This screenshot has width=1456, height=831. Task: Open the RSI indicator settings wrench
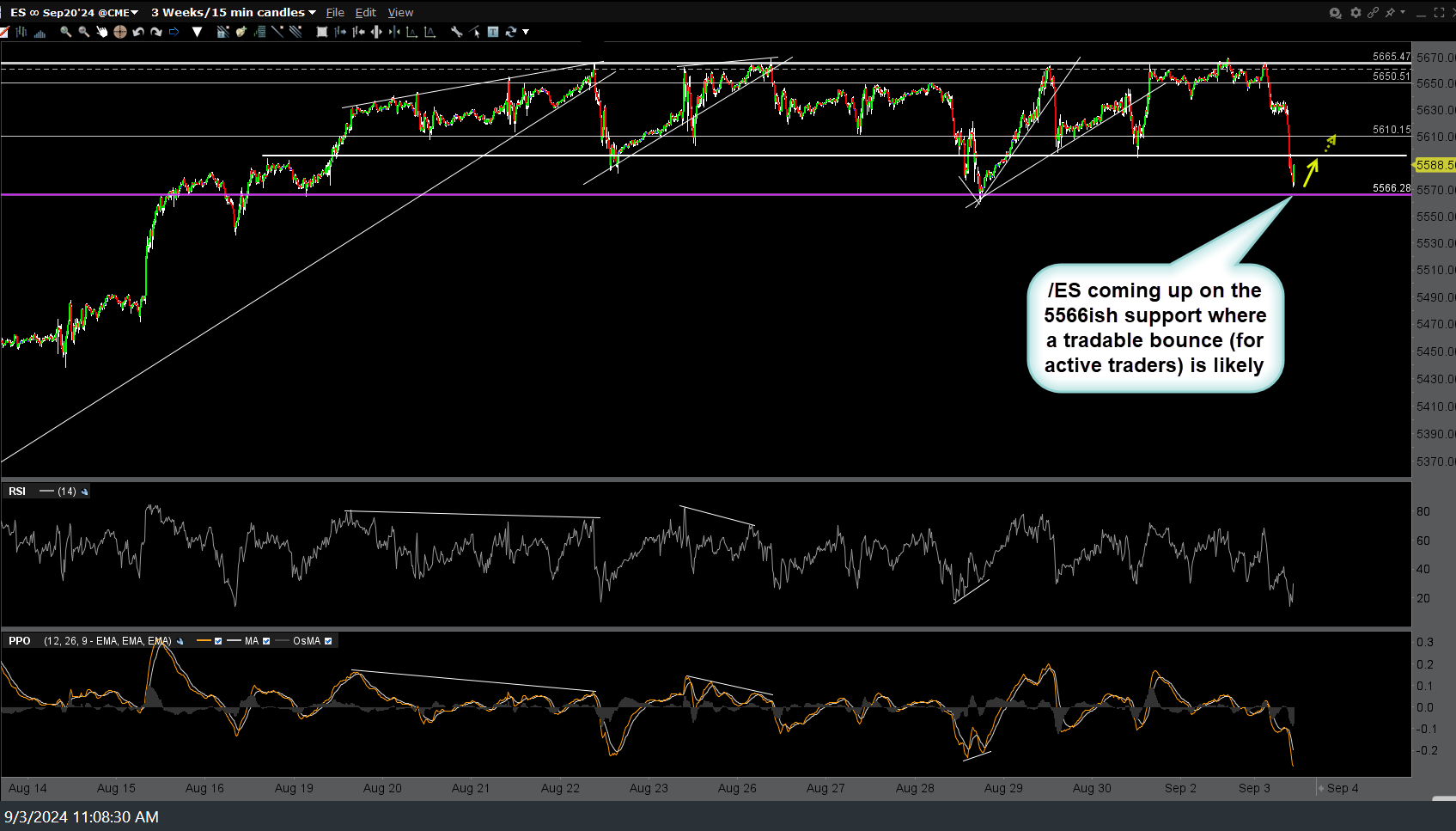85,492
